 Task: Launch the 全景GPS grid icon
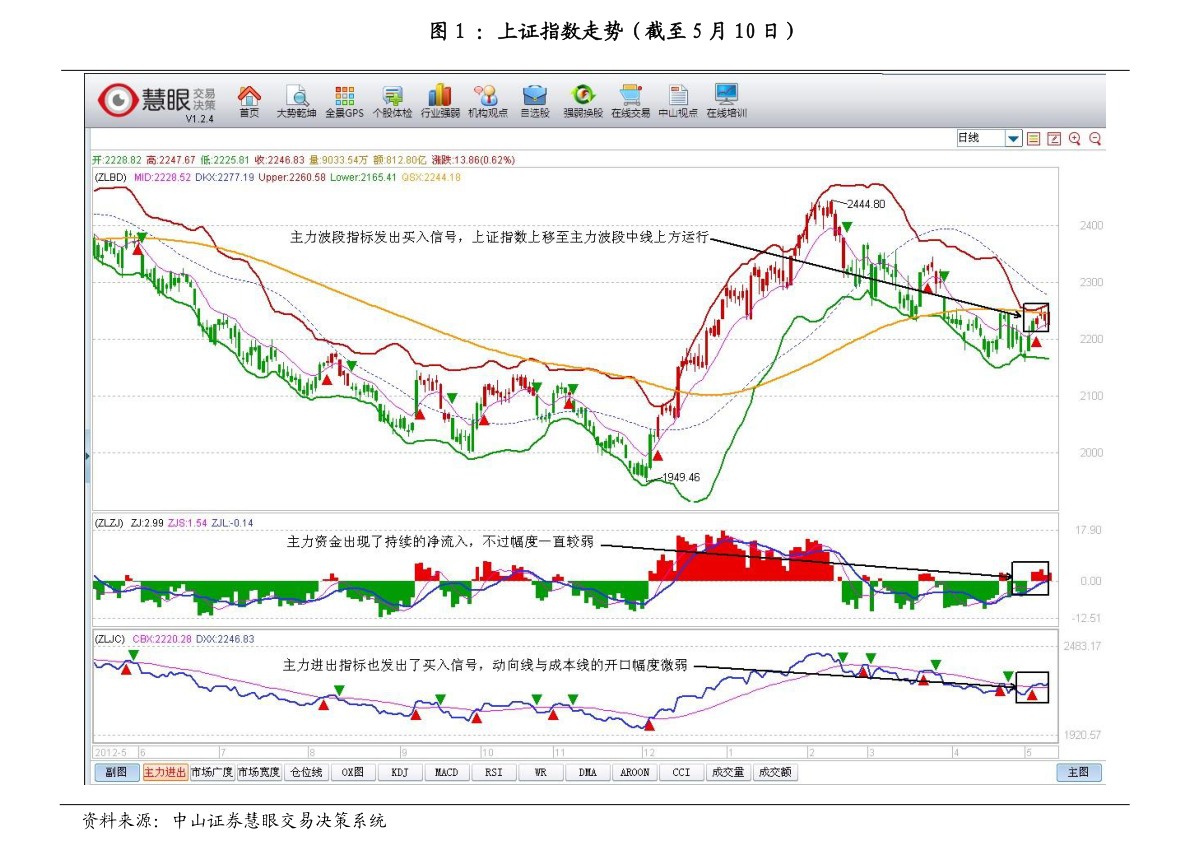coord(344,101)
